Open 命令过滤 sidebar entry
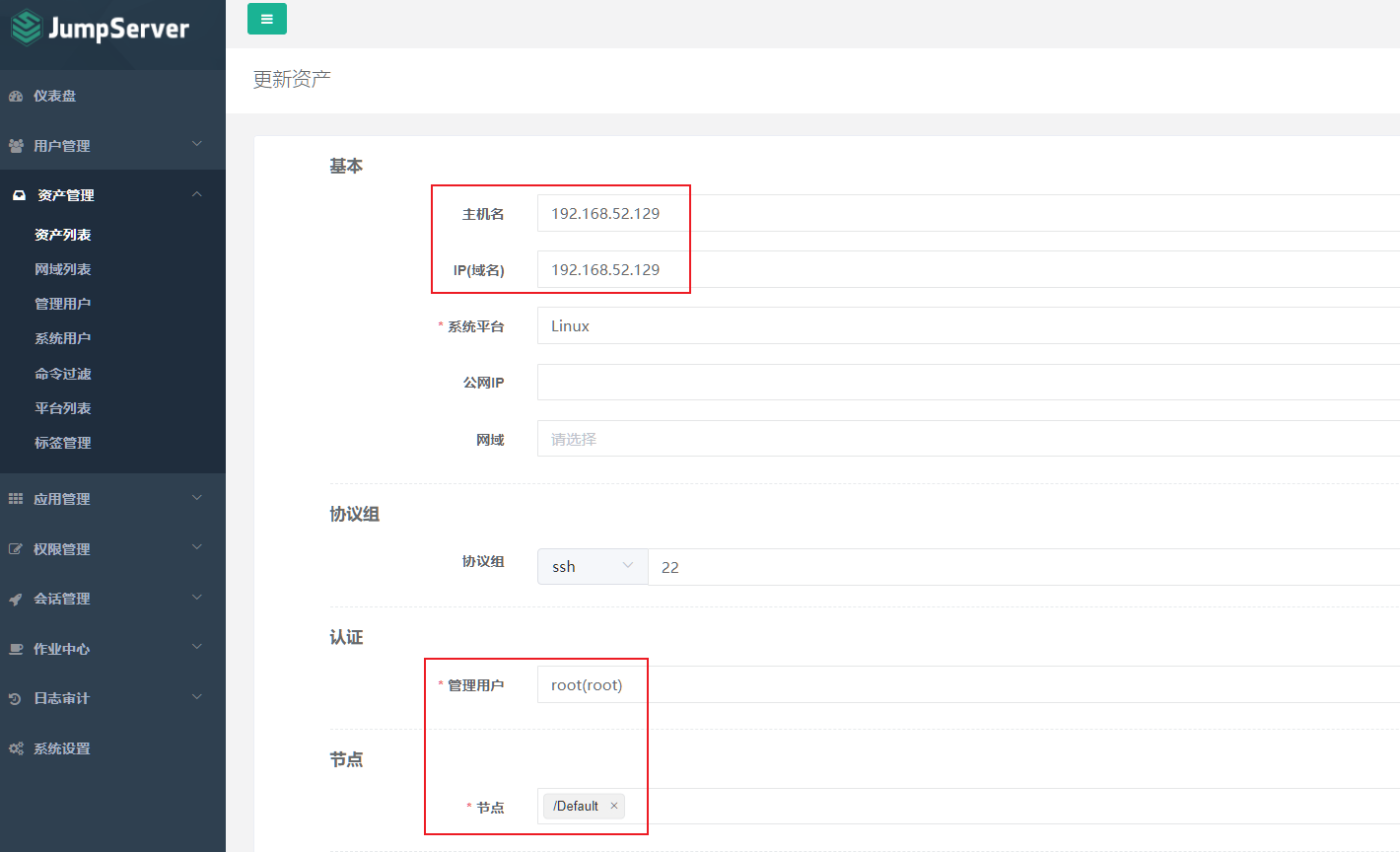 [63, 374]
